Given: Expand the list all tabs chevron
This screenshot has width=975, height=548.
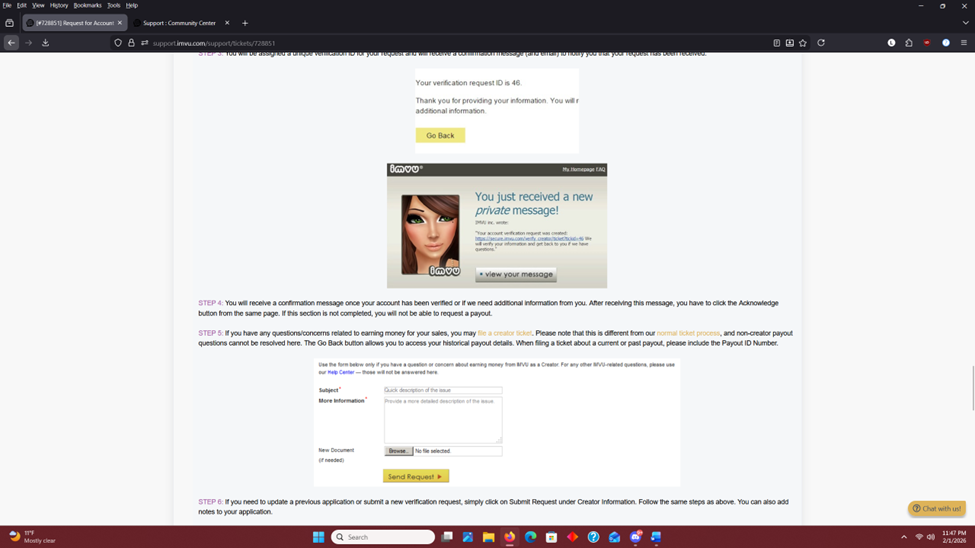Looking at the screenshot, I should [x=965, y=23].
